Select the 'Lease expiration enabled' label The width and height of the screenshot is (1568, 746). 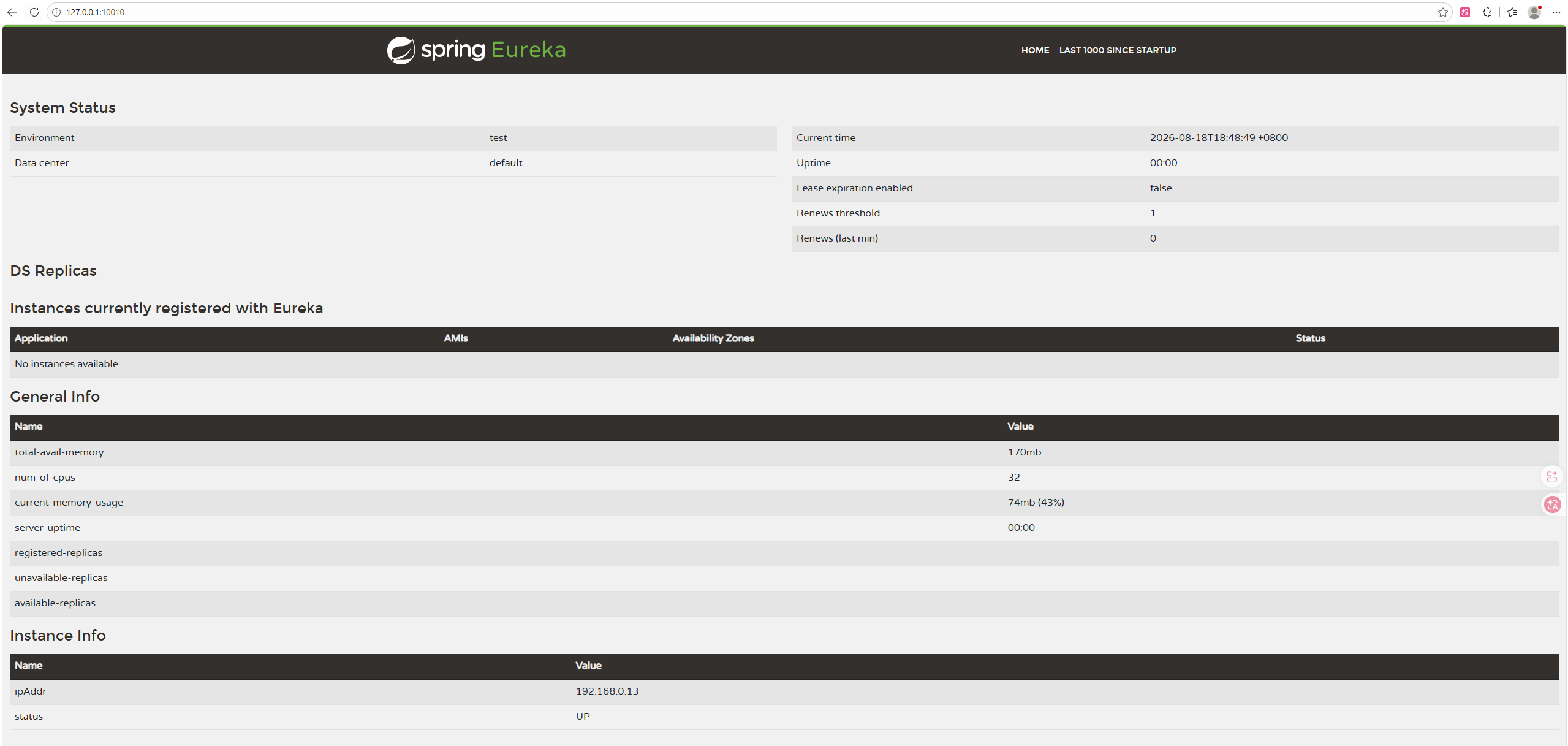point(855,188)
